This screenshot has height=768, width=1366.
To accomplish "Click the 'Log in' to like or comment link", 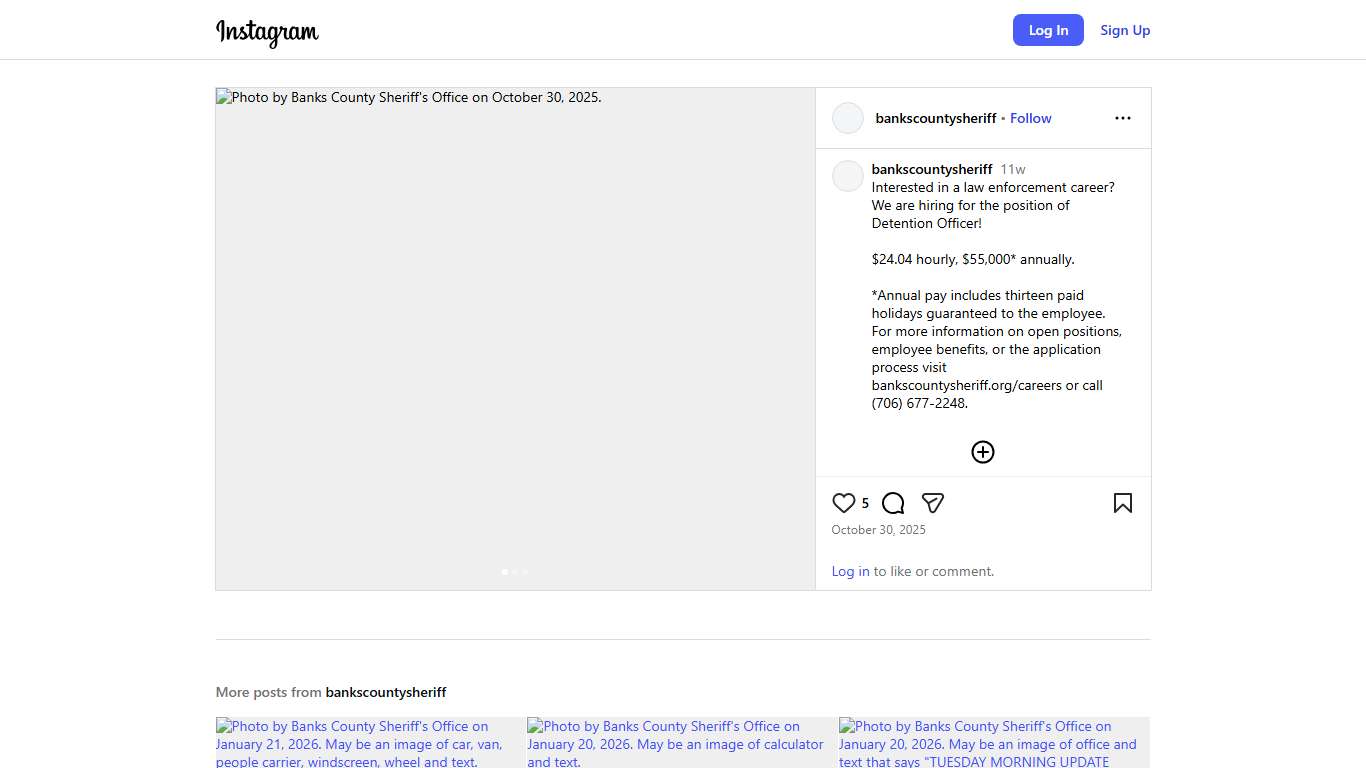I will coord(850,571).
